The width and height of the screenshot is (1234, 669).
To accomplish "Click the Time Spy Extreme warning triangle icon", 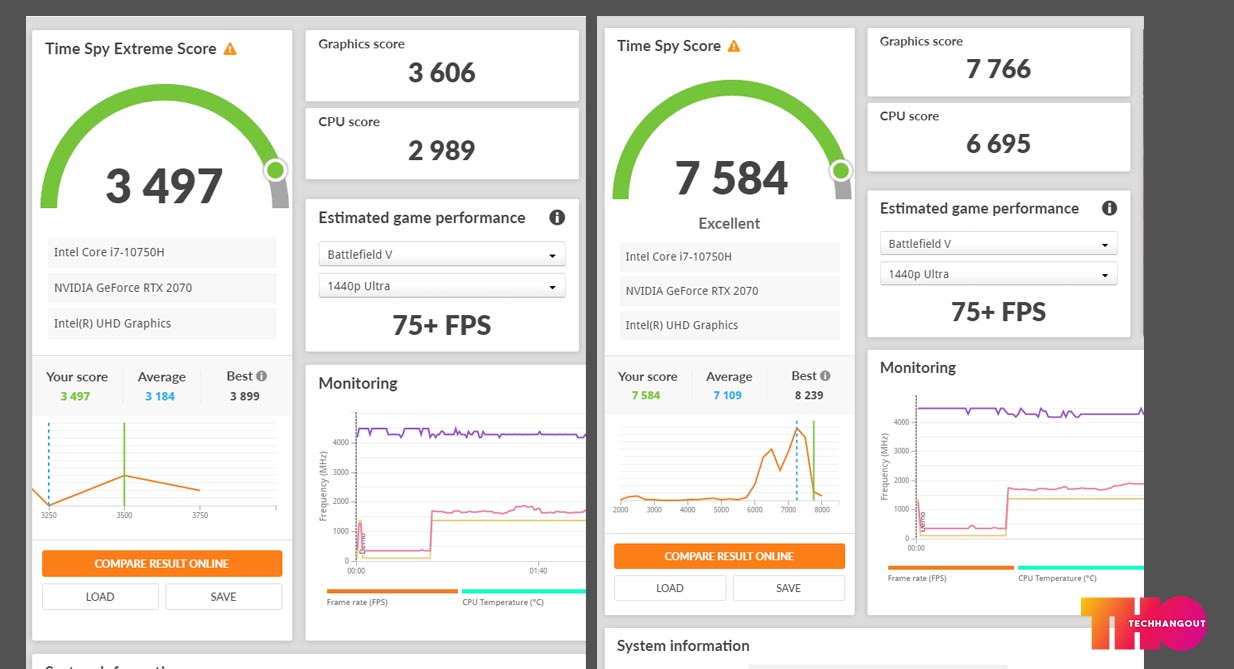I will pos(230,49).
